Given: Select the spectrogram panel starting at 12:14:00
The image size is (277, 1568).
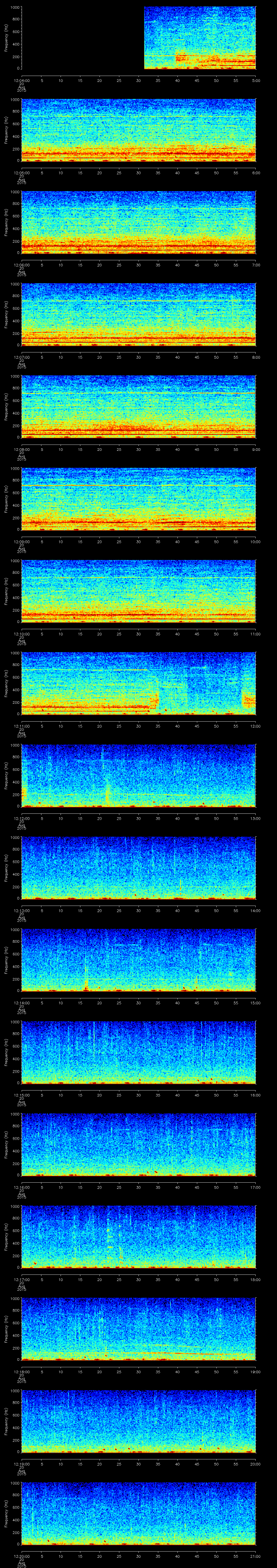Looking at the screenshot, I should pos(139,960).
